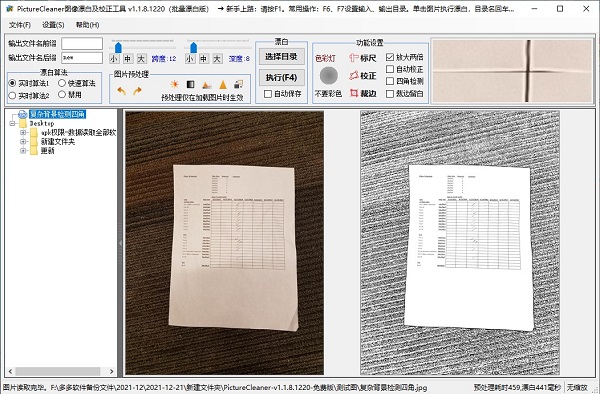This screenshot has height=394, width=600.
Task: Click the 不要彩色 label
Action: [328, 93]
